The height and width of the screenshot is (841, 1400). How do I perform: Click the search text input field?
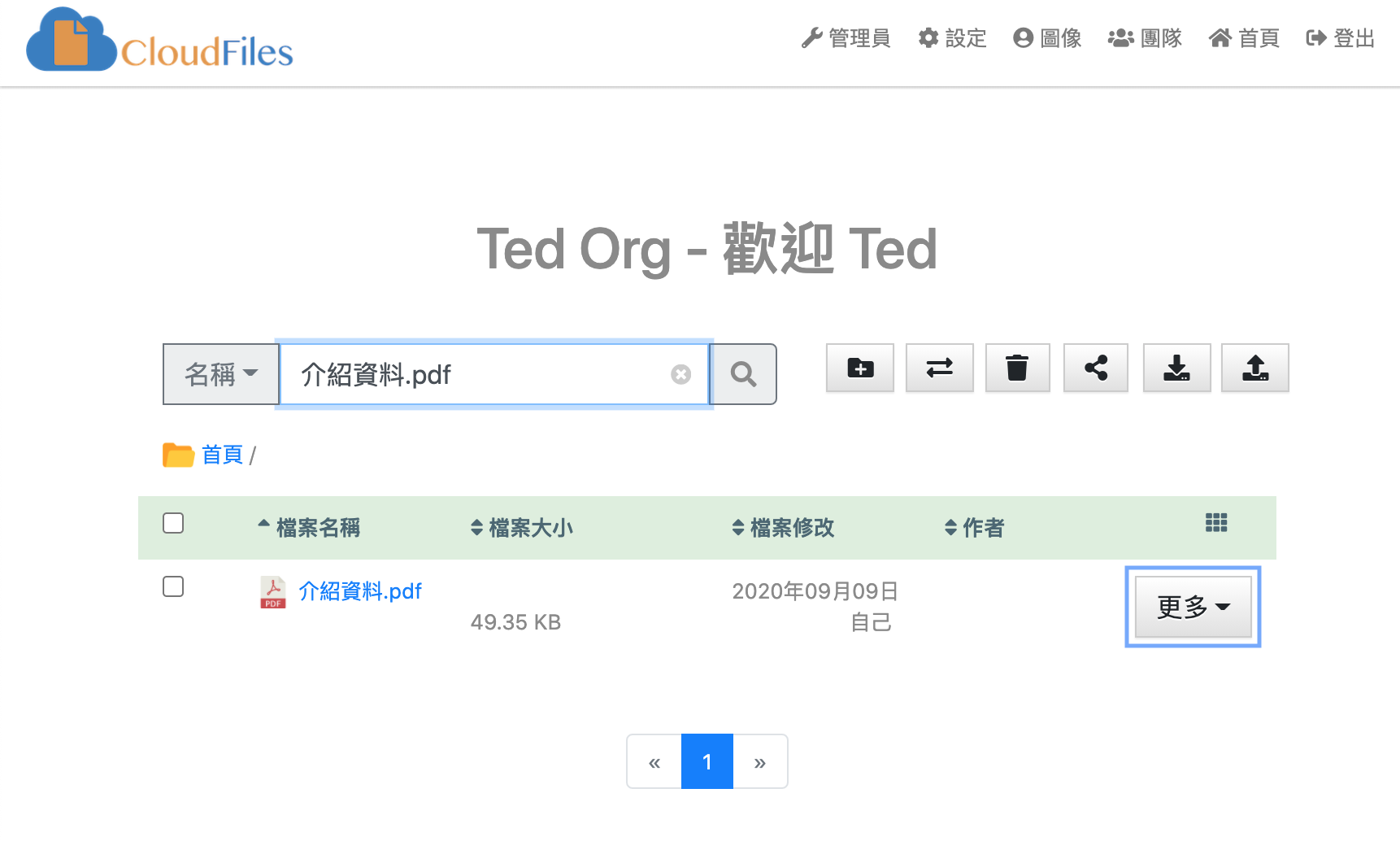click(480, 374)
